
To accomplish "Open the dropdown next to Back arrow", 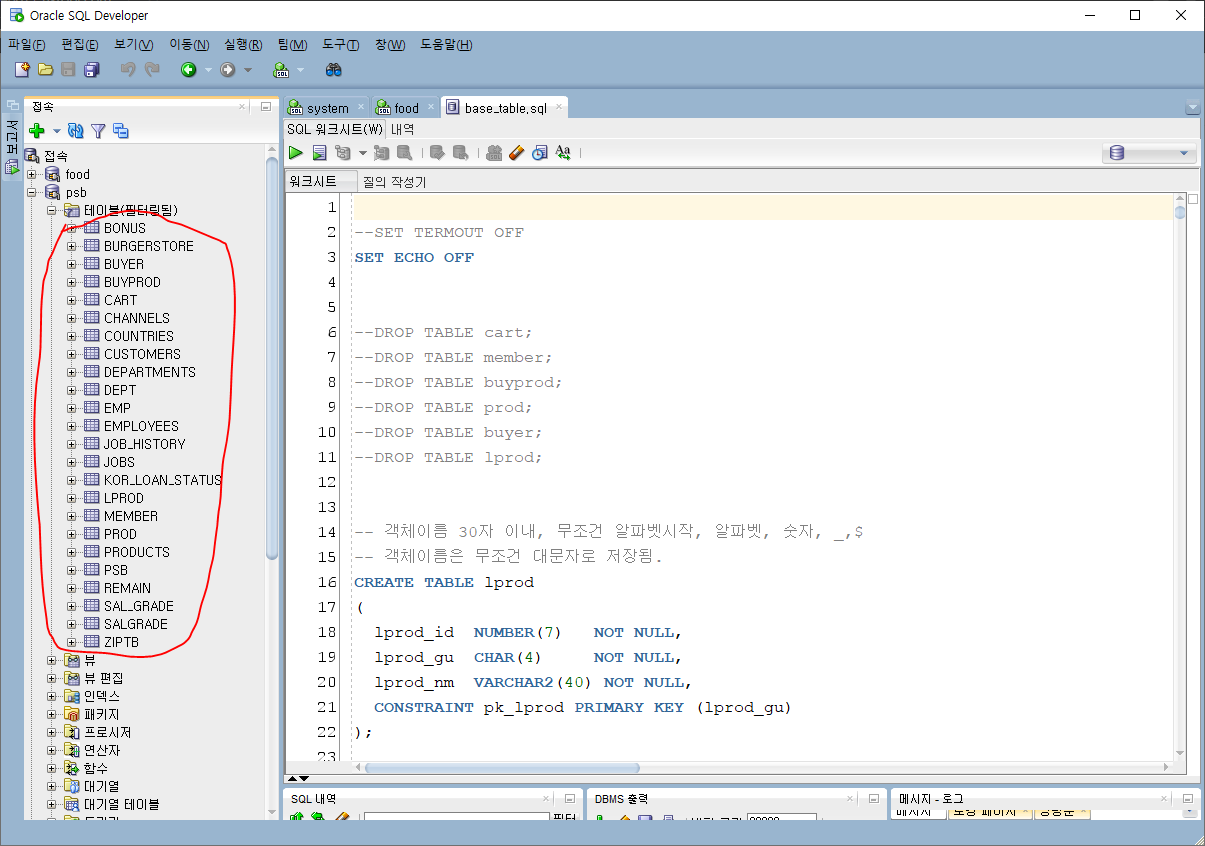I will point(208,70).
